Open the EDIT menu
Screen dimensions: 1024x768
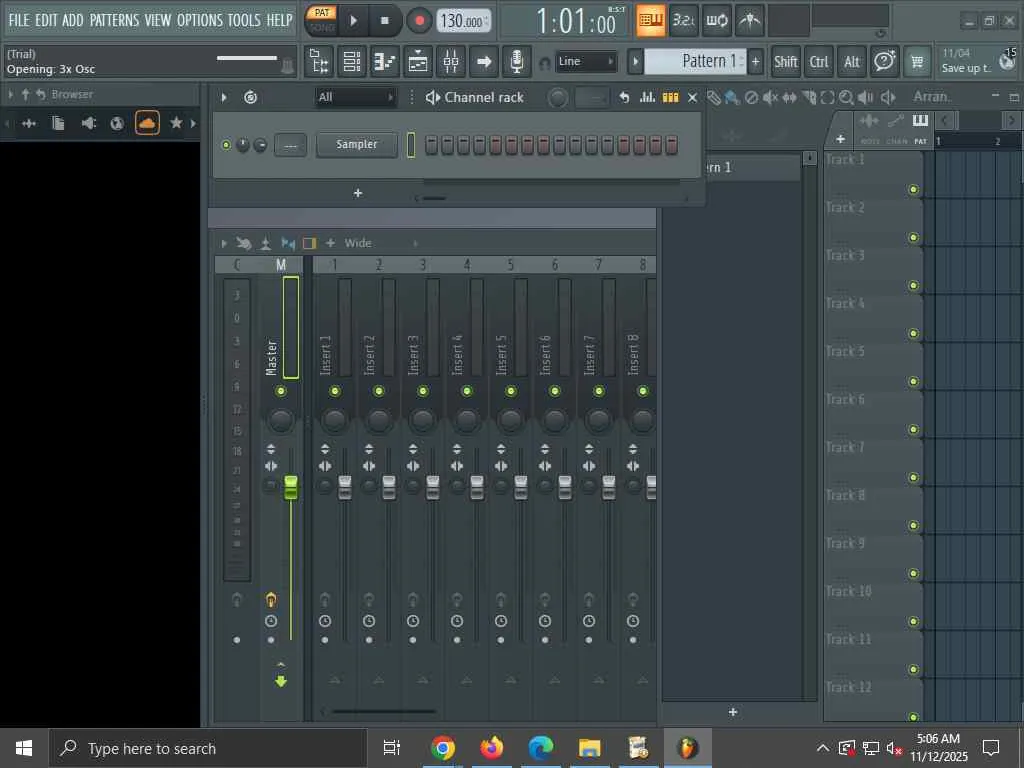coord(46,20)
